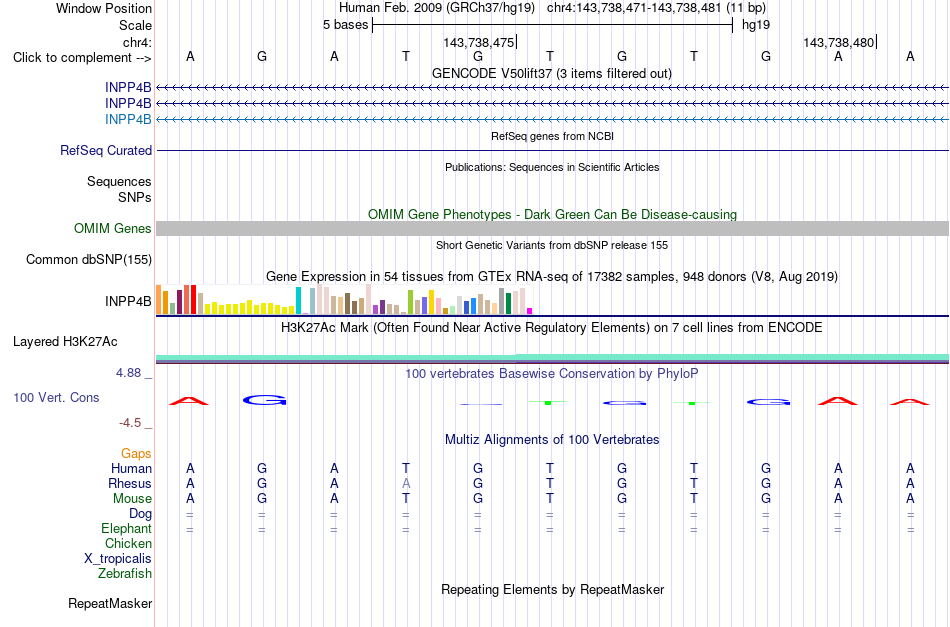Click the 143,738,475 position marker
This screenshot has width=950, height=627.
click(x=479, y=42)
